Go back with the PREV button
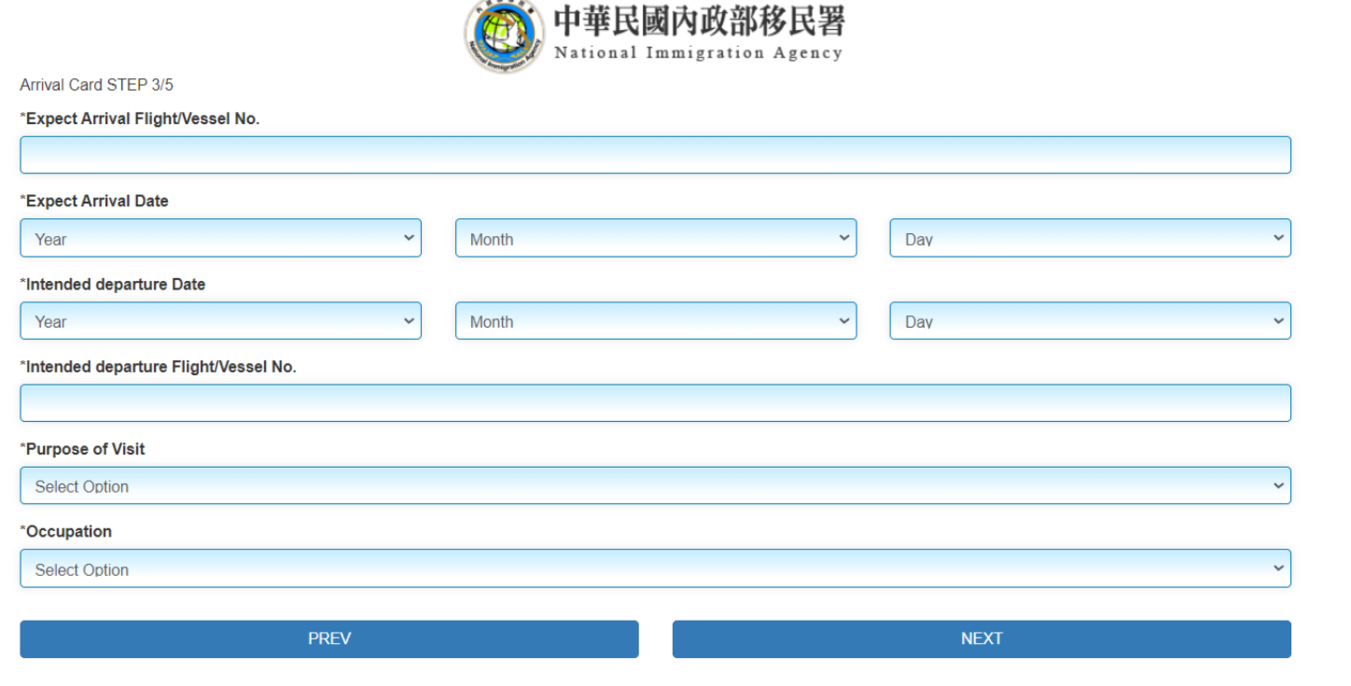 329,639
